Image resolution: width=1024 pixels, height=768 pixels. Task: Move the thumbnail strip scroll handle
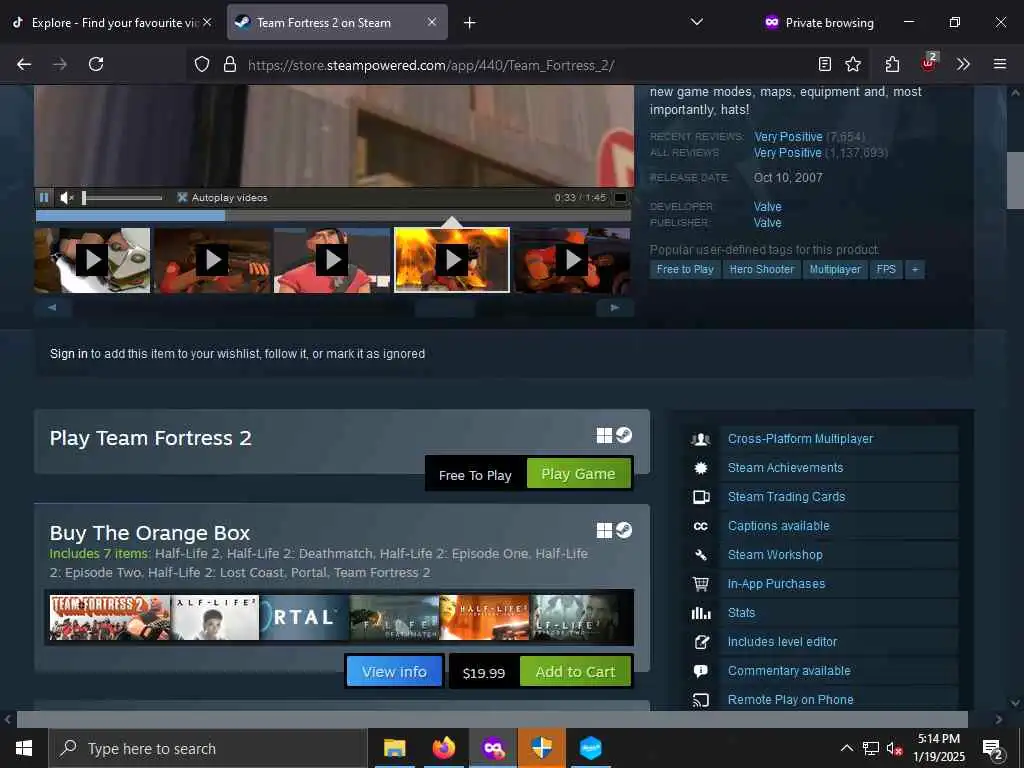444,308
